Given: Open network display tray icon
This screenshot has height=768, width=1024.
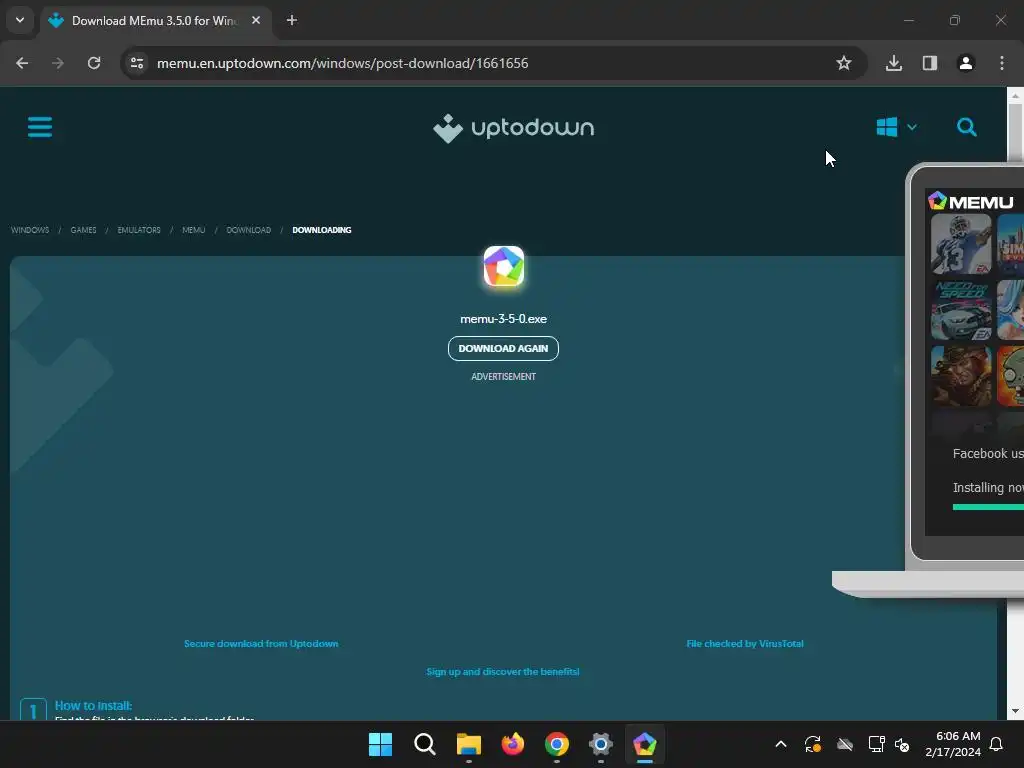Looking at the screenshot, I should tap(876, 744).
